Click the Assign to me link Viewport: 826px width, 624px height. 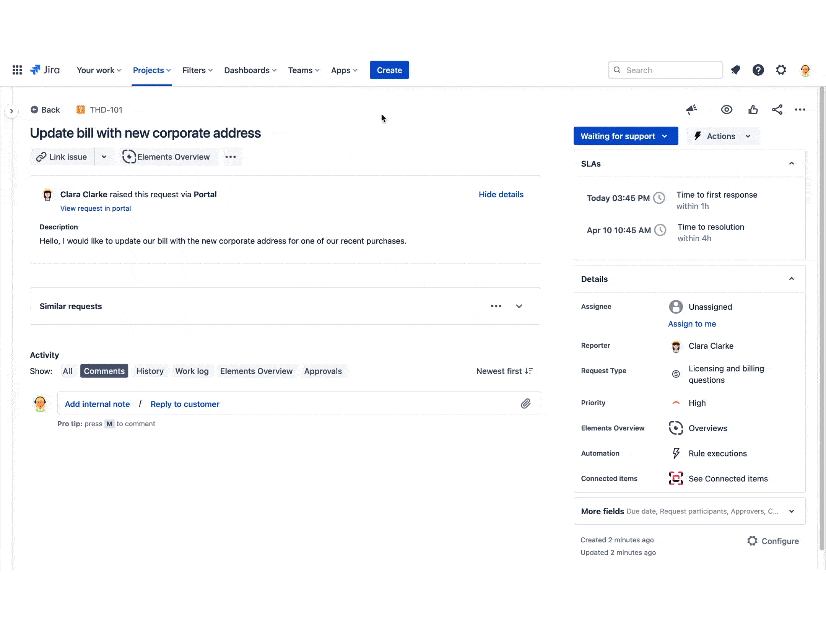[x=692, y=324]
